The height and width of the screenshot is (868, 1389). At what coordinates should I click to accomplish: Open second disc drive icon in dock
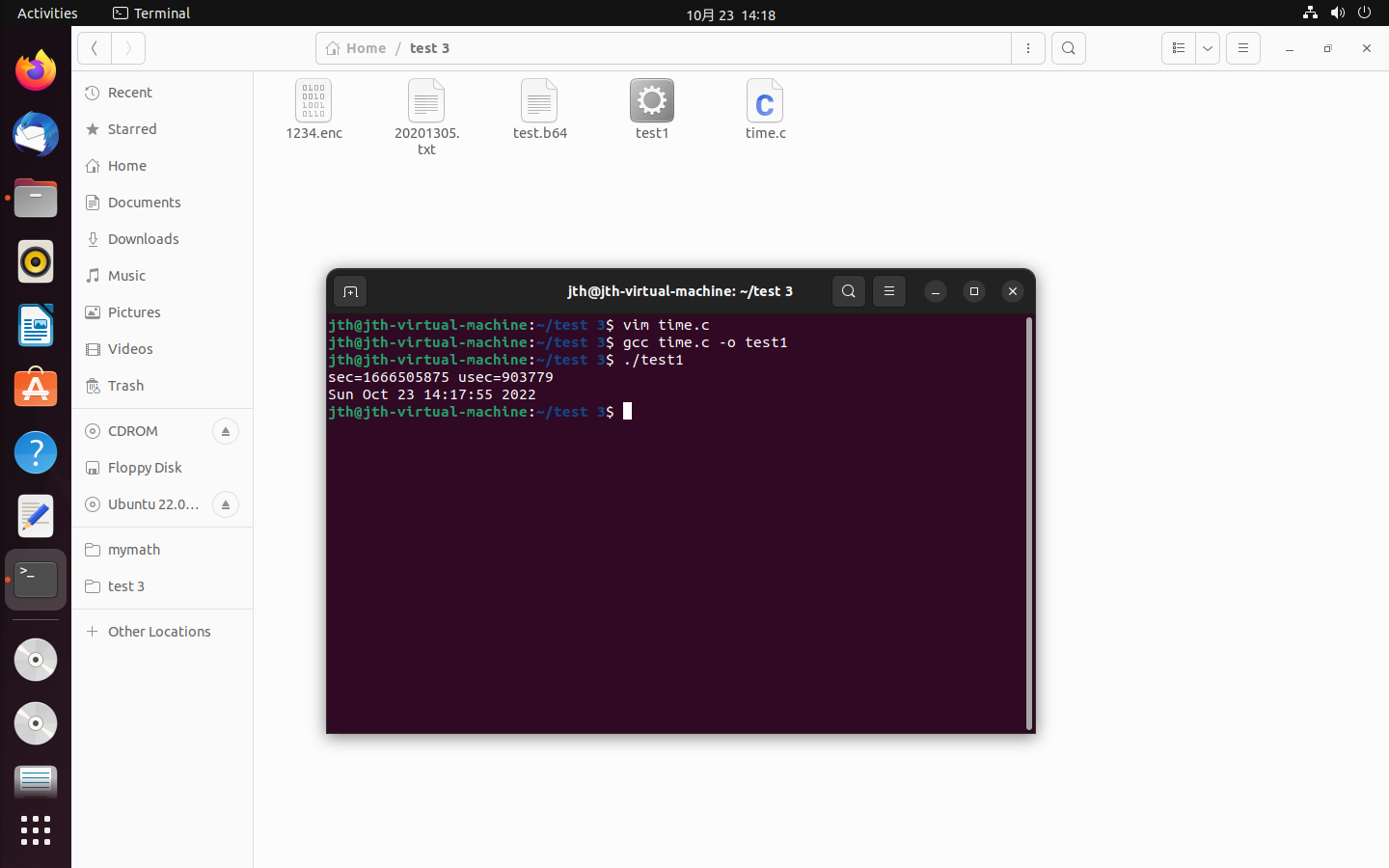pos(36,723)
